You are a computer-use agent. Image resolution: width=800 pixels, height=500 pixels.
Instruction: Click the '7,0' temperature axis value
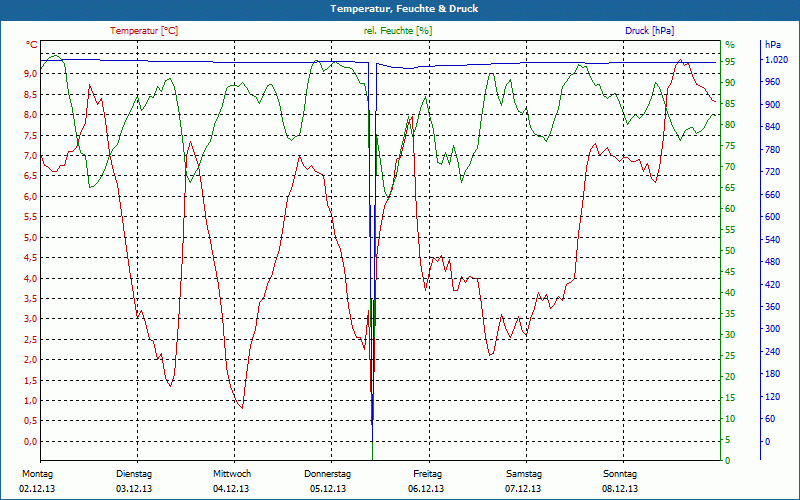(31, 156)
